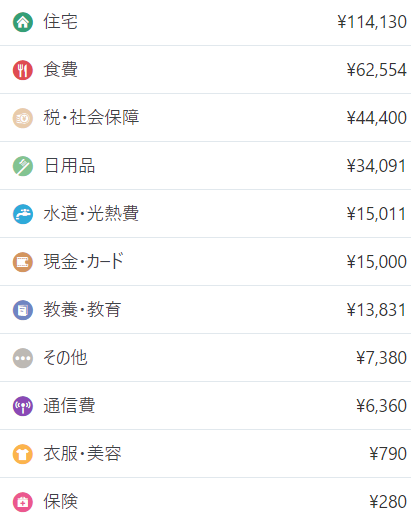The width and height of the screenshot is (411, 524).
Task: Click the ¥114,130 housing amount
Action: pos(372,22)
